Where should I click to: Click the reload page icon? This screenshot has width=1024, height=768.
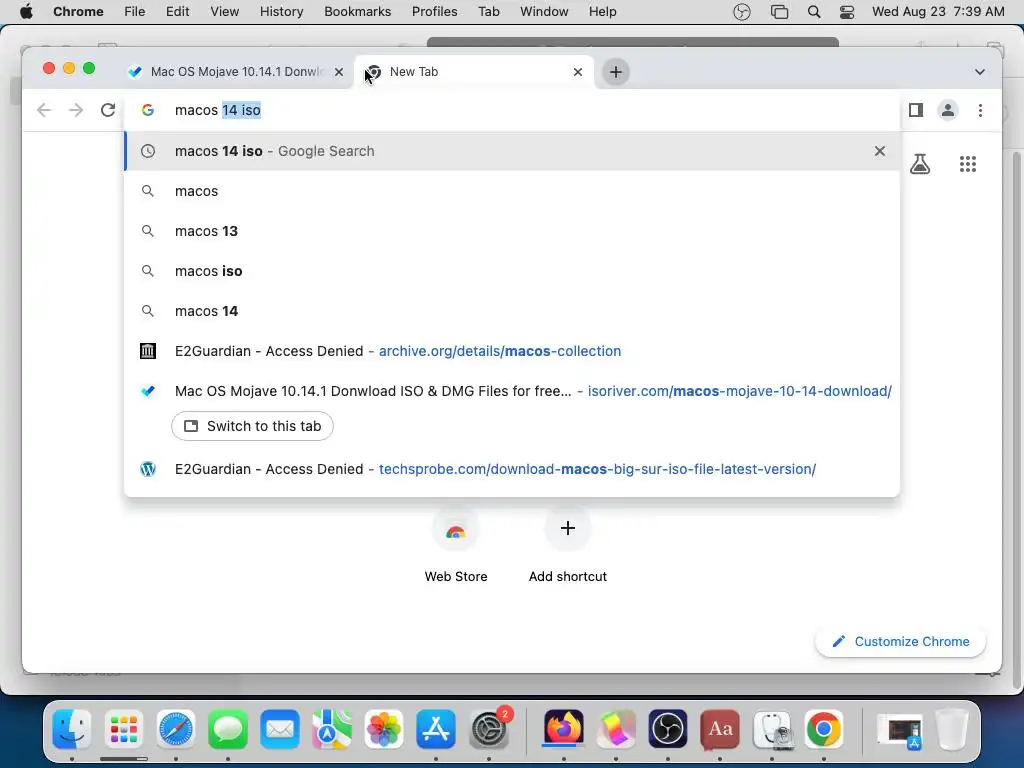[x=108, y=110]
